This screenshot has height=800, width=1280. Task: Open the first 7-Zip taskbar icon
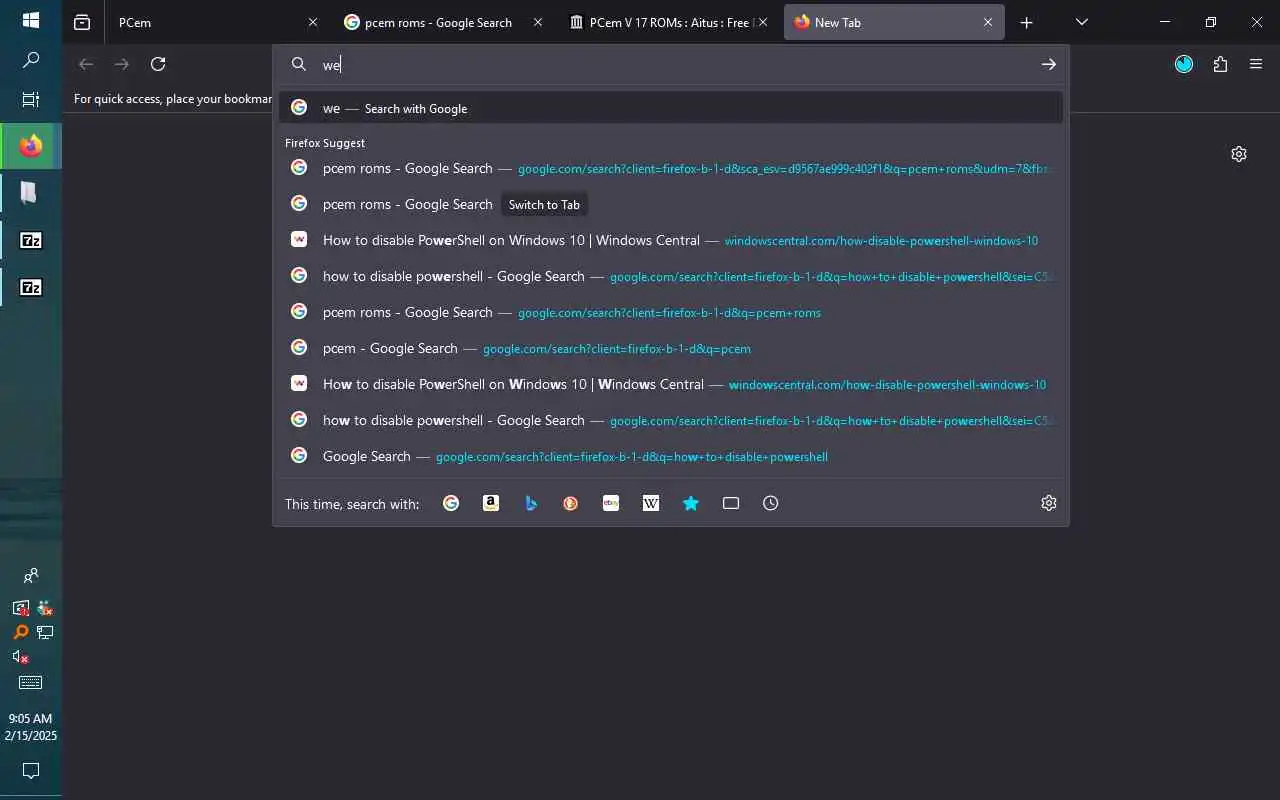(31, 240)
